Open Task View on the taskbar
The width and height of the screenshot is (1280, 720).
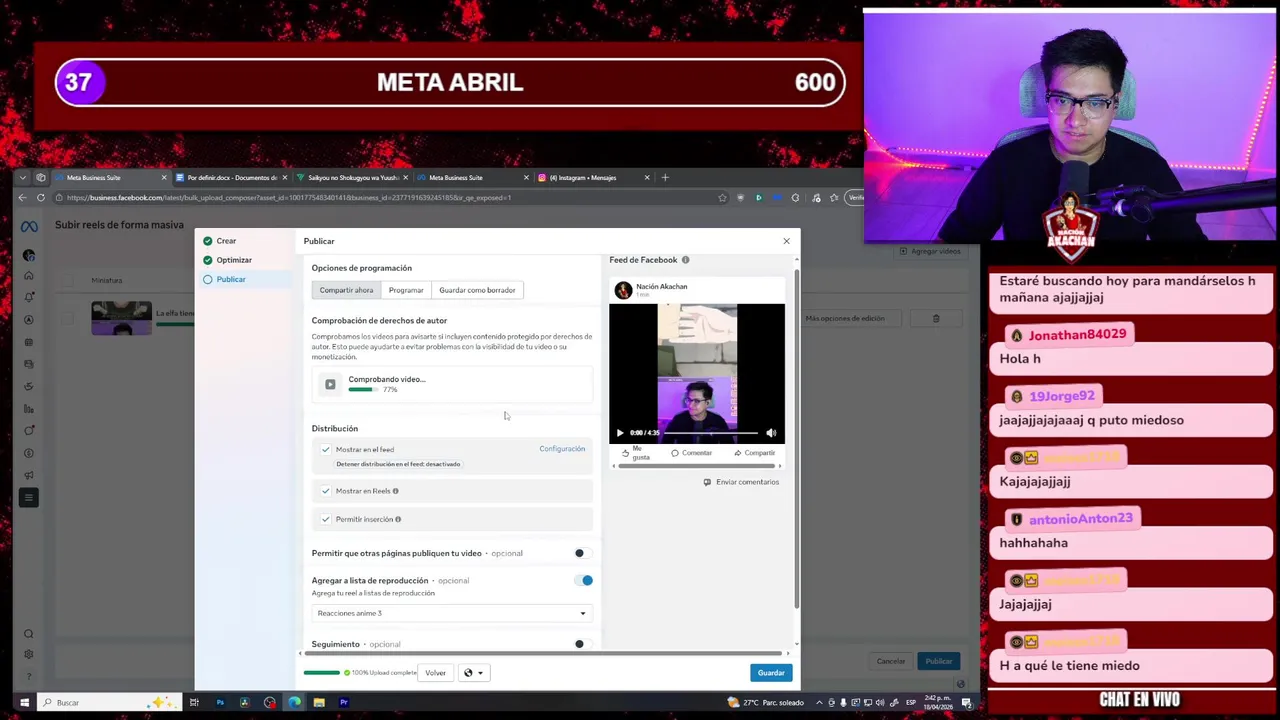click(x=194, y=703)
